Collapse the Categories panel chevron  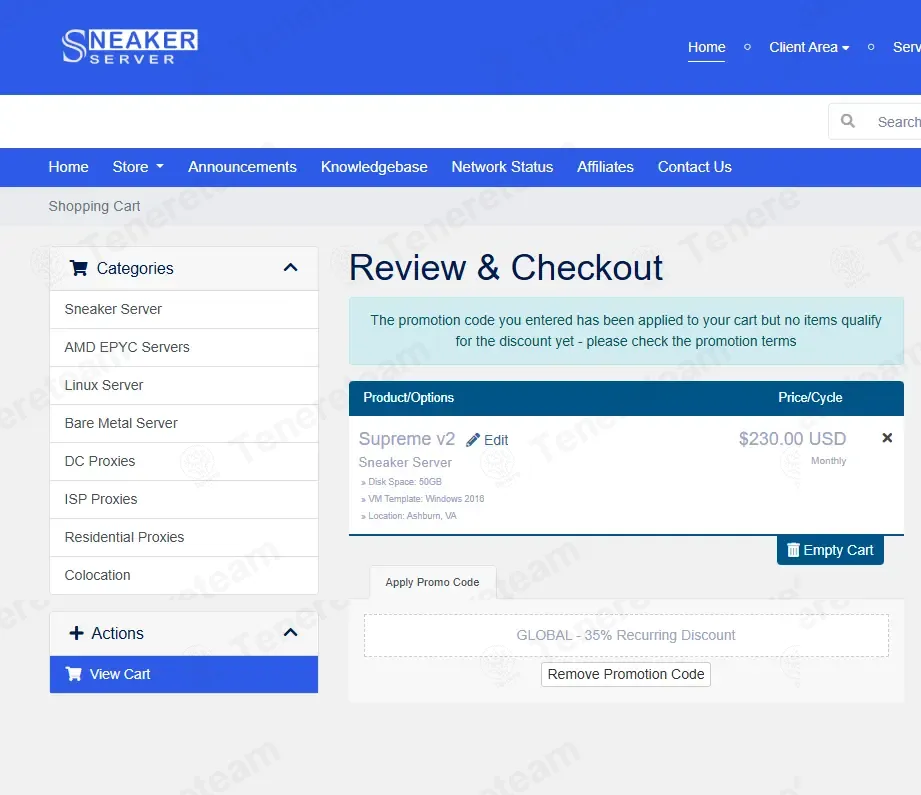click(x=290, y=267)
